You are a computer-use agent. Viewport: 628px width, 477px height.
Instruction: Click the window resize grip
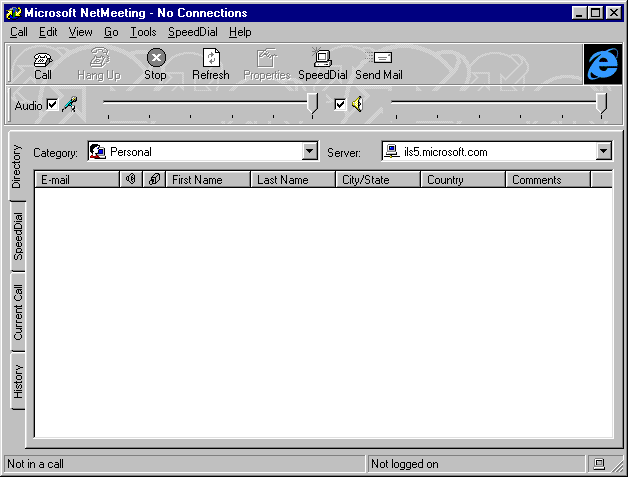click(x=617, y=465)
